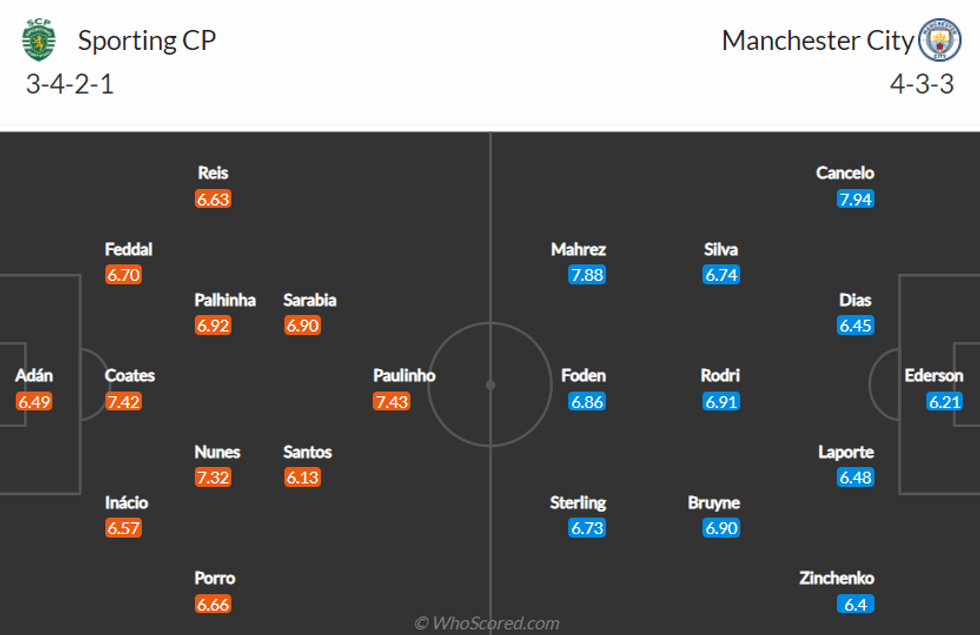Click on player Sarabia's name
Viewport: 980px width, 635px height.
[x=310, y=300]
